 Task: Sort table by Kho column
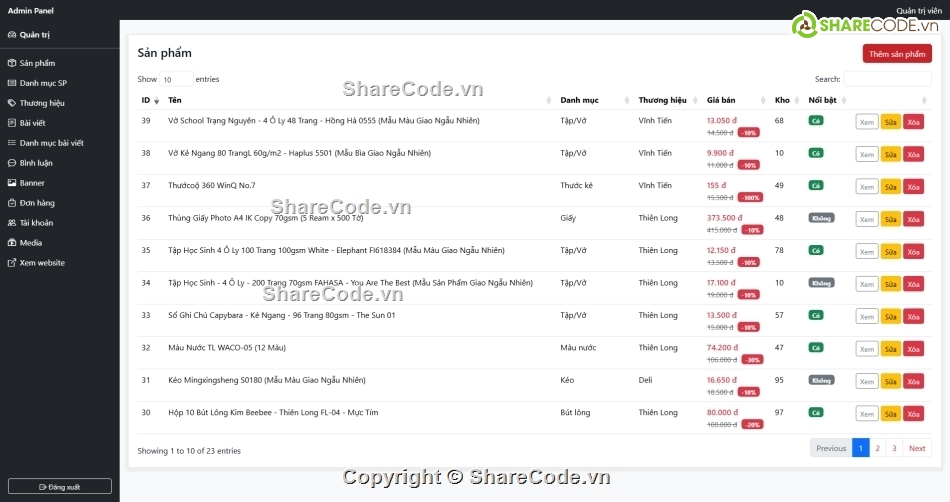coord(787,101)
